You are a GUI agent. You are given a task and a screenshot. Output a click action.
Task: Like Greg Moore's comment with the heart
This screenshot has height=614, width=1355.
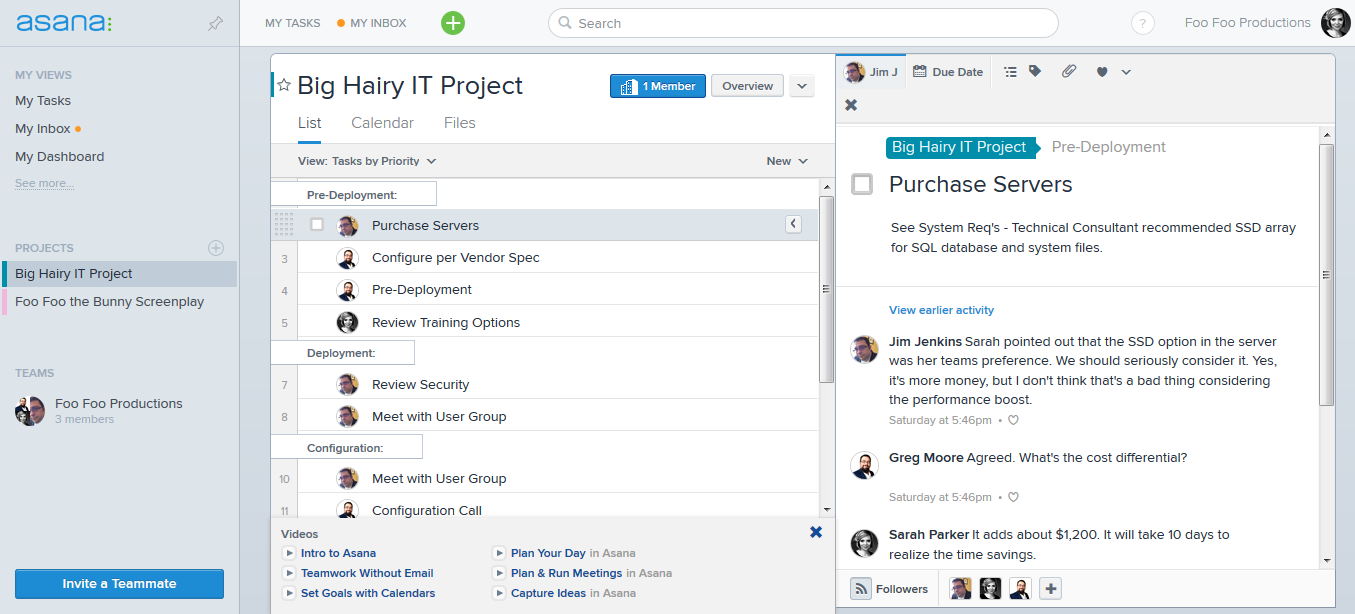(x=1013, y=497)
